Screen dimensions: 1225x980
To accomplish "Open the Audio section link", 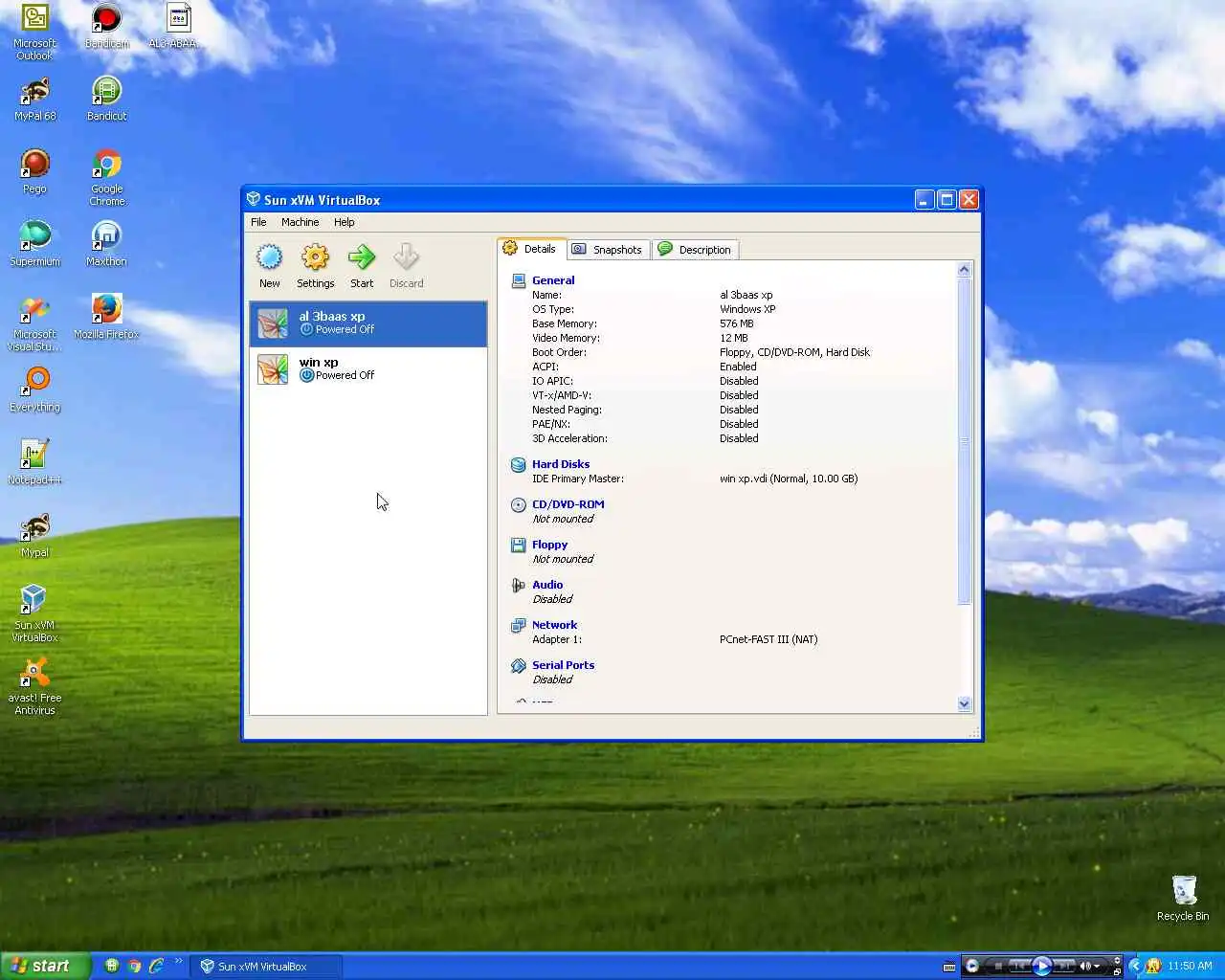I will tap(547, 585).
